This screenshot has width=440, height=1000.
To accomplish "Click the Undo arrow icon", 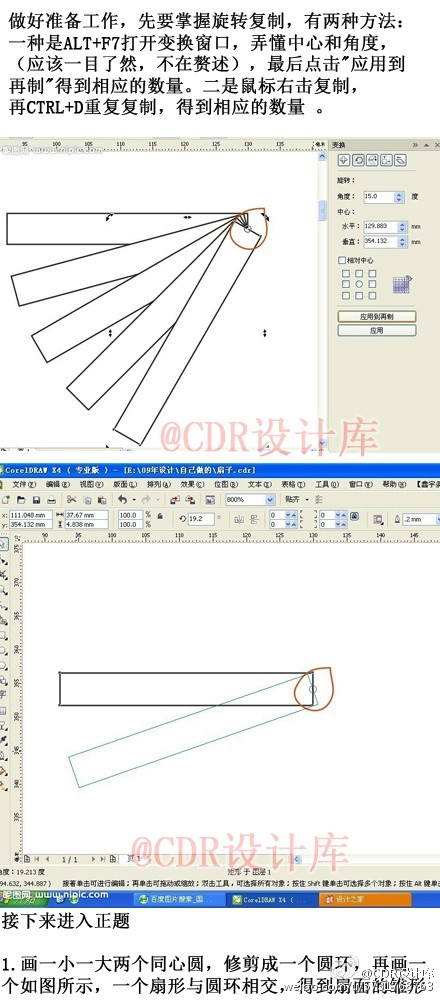I will click(x=122, y=500).
